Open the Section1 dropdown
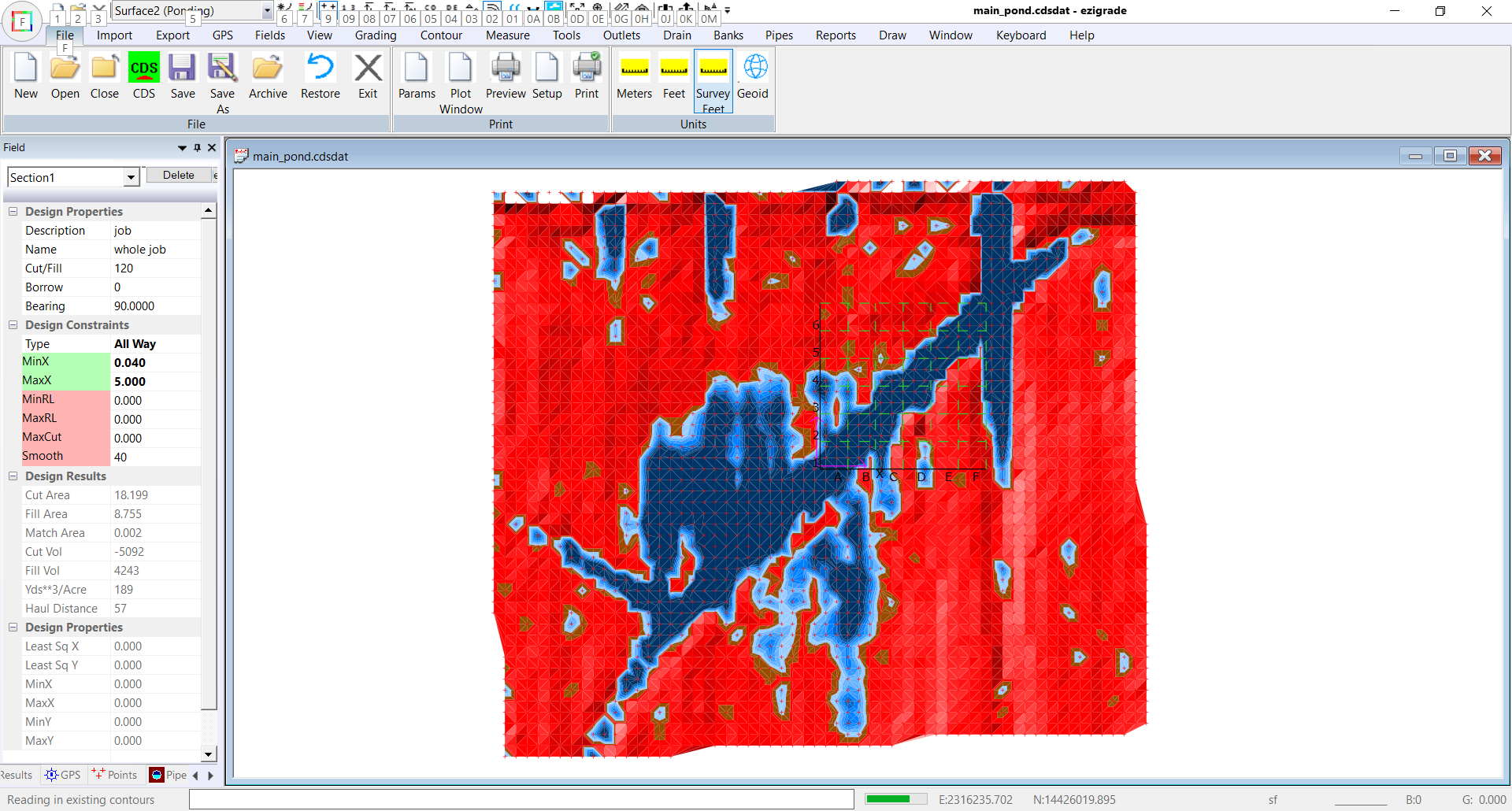Viewport: 1512px width, 811px height. [131, 178]
